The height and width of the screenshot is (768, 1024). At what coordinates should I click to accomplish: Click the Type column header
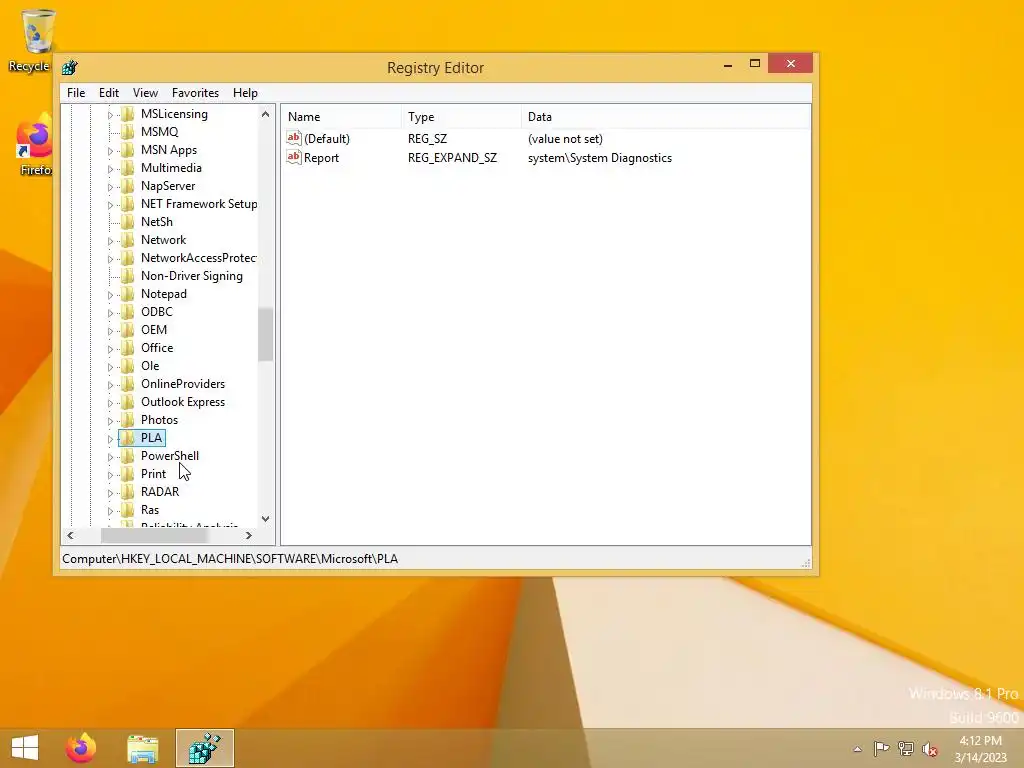461,117
